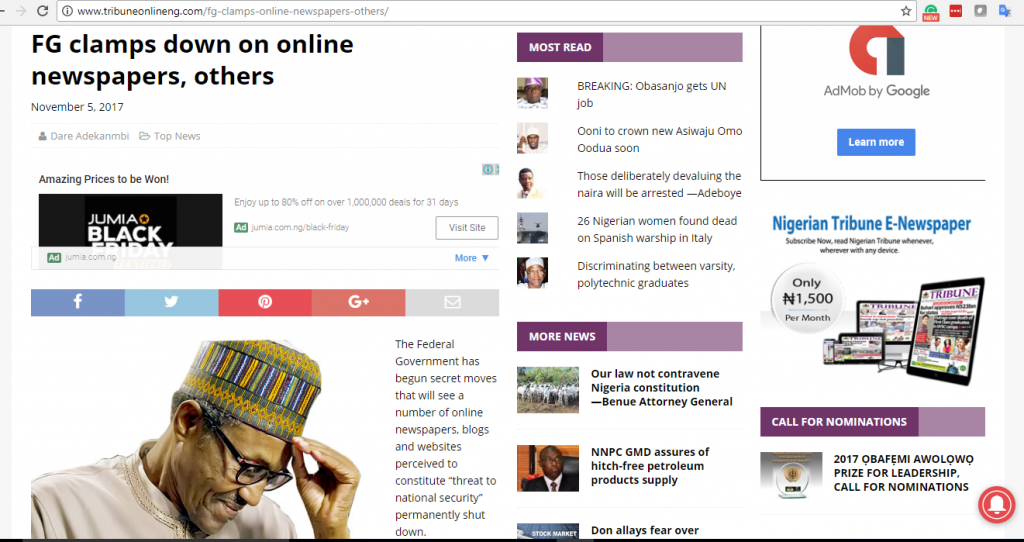Open Google Translate extension icon

(x=1004, y=11)
